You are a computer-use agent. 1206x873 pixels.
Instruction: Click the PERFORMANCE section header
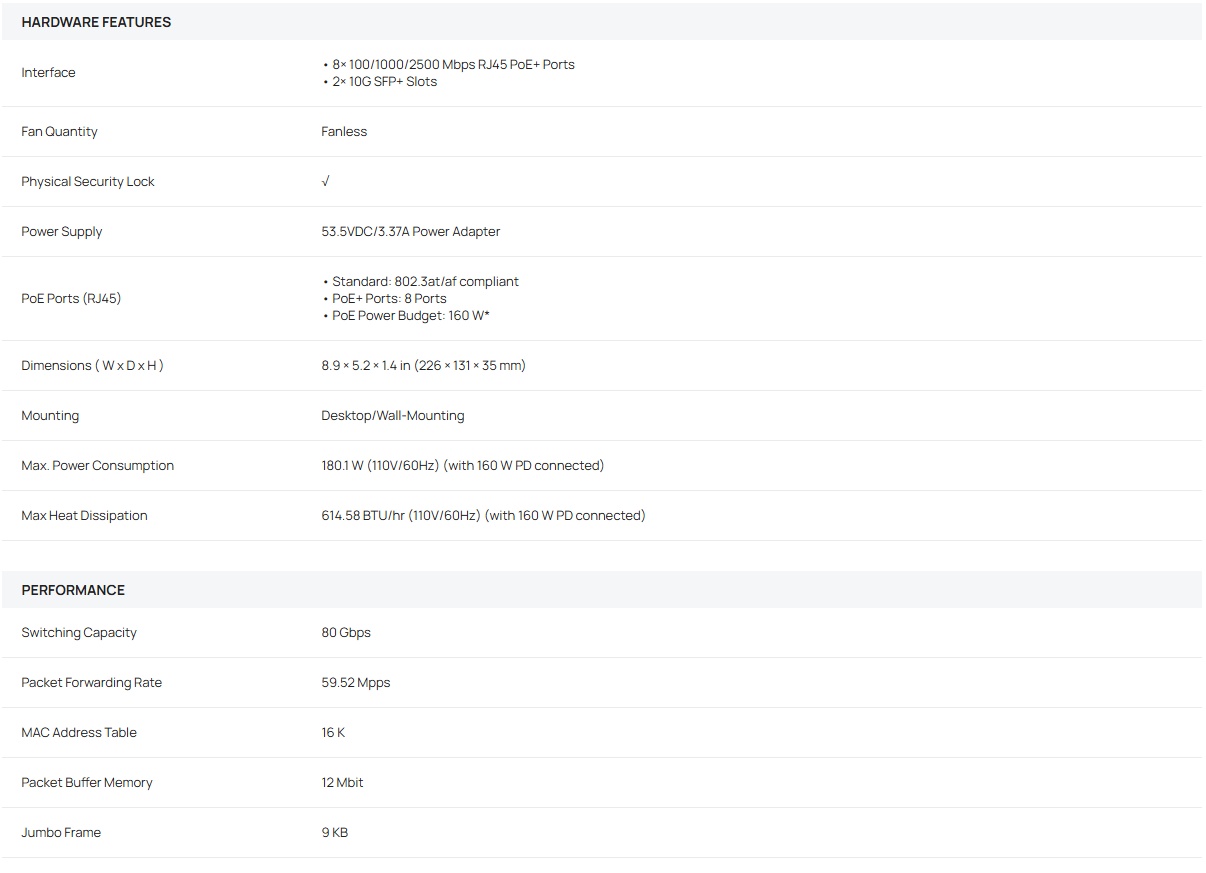(x=73, y=590)
